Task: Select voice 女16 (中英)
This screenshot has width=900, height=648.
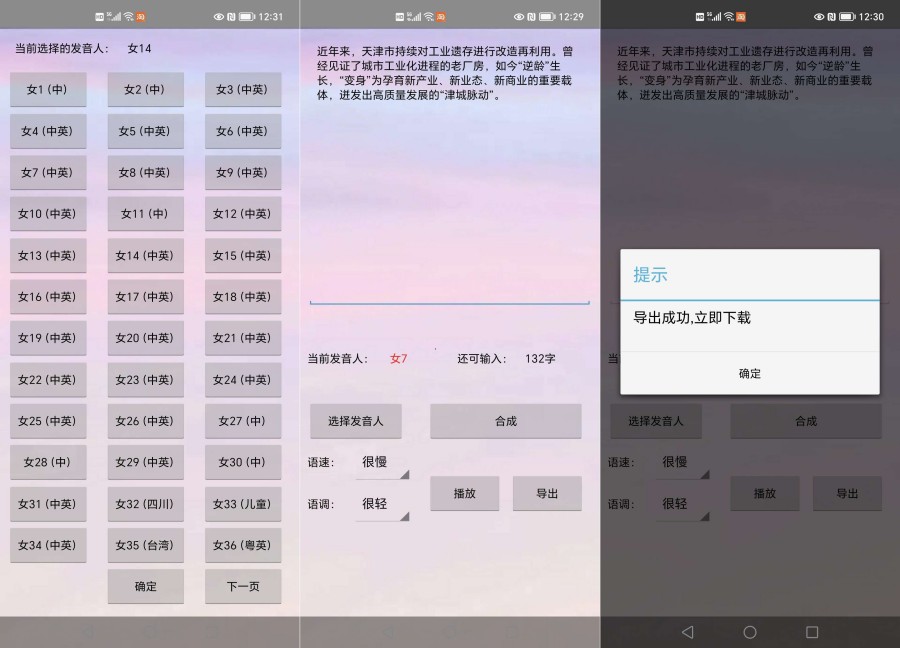Action: coord(48,297)
